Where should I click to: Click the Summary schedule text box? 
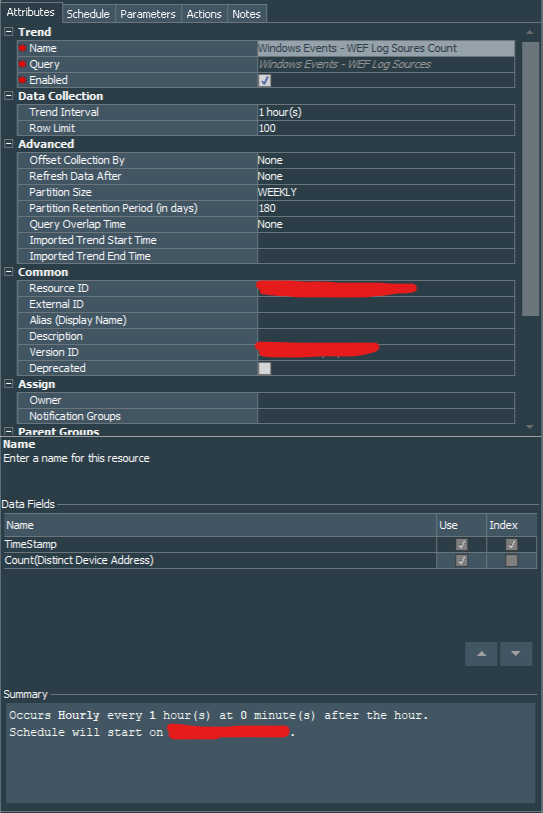[x=270, y=753]
